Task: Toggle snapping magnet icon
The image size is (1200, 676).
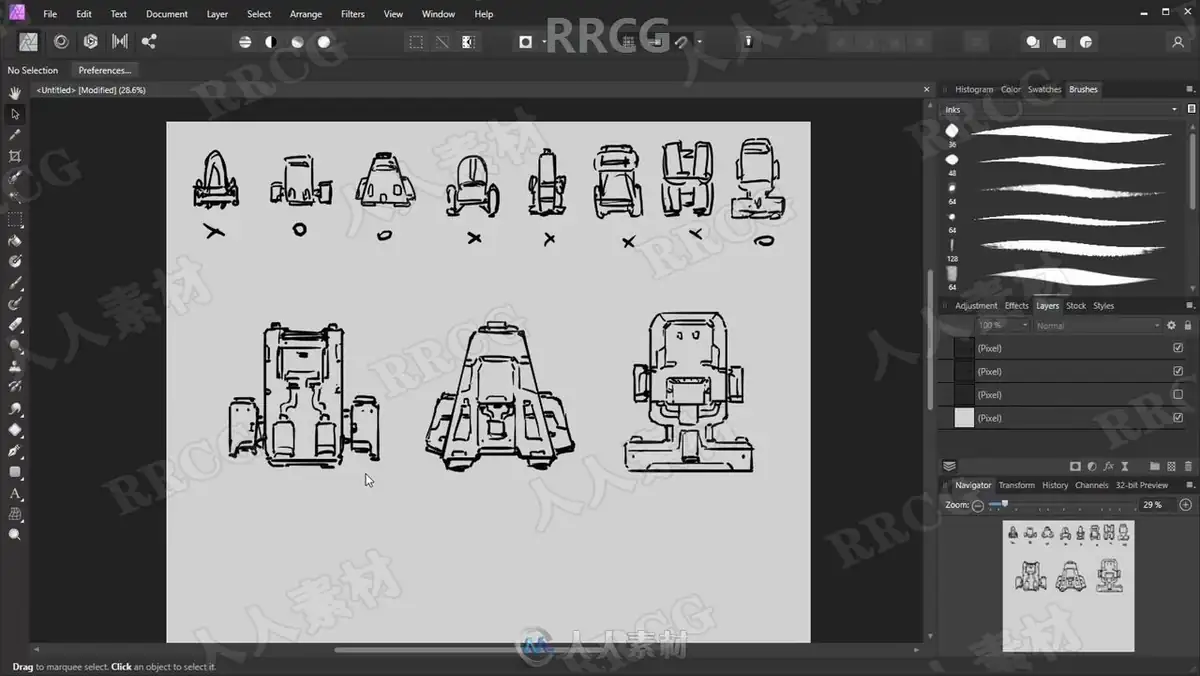Action: (x=681, y=42)
